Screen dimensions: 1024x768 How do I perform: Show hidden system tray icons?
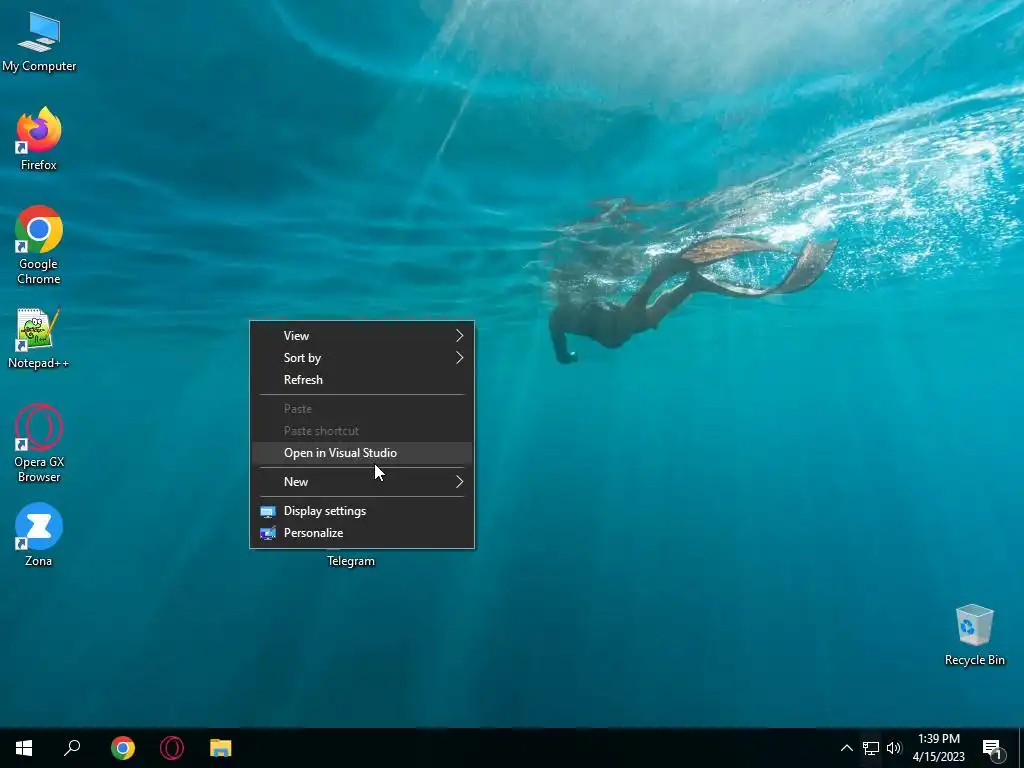click(846, 748)
